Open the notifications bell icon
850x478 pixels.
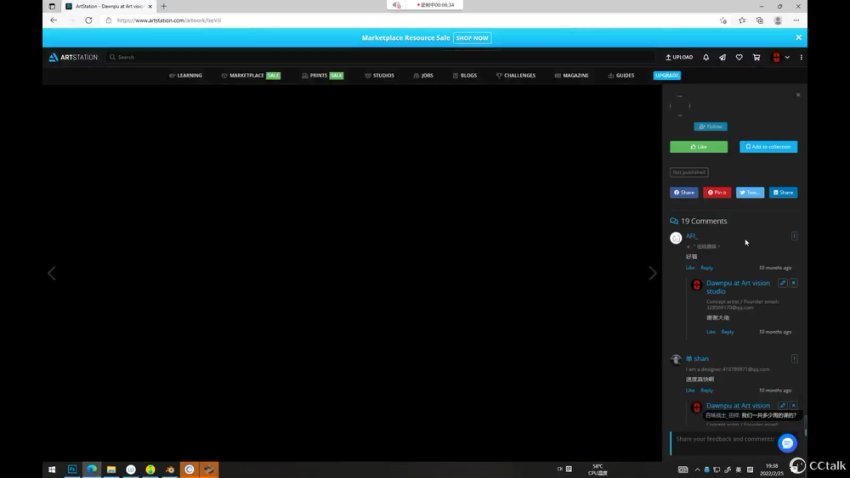[706, 57]
